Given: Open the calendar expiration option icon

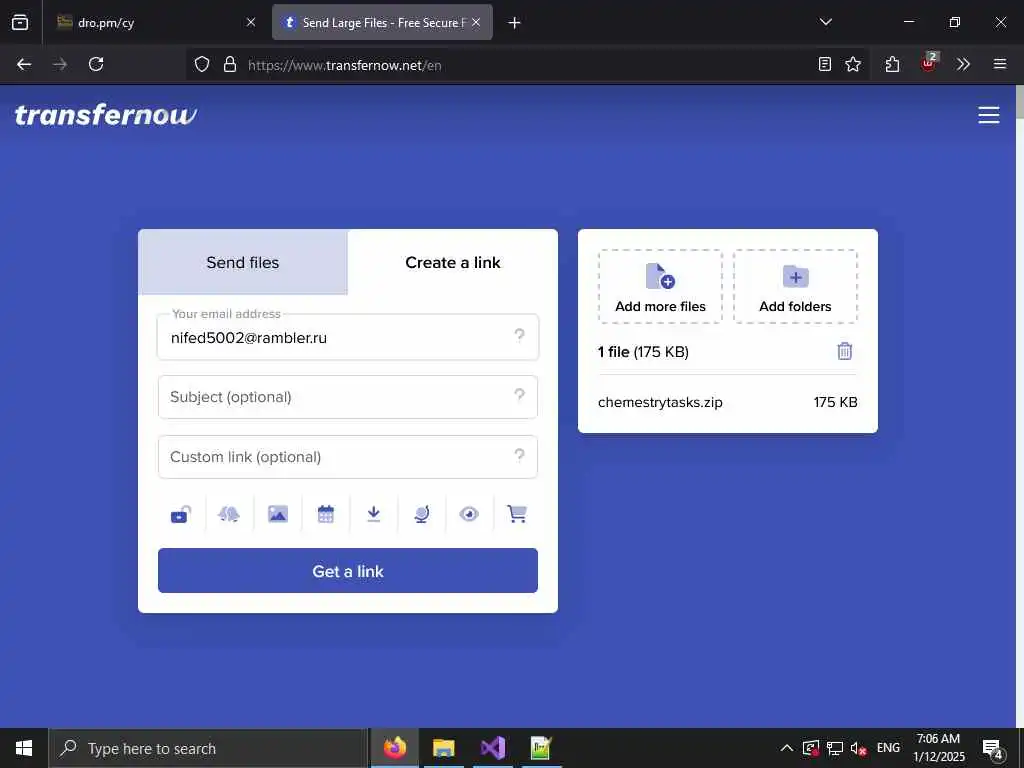Looking at the screenshot, I should click(325, 515).
